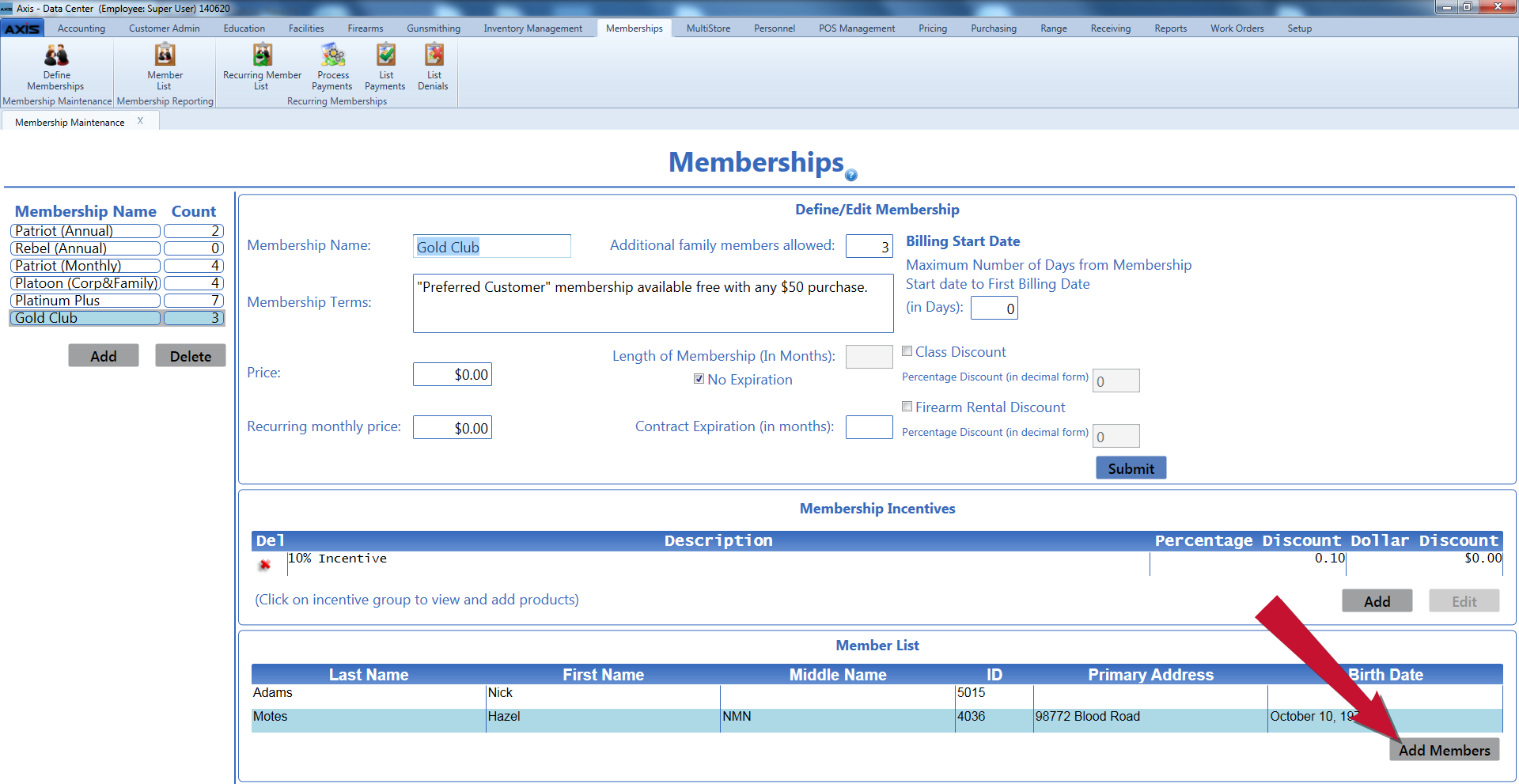Switch to the Customer Admin tab
1519x784 pixels.
coord(165,28)
